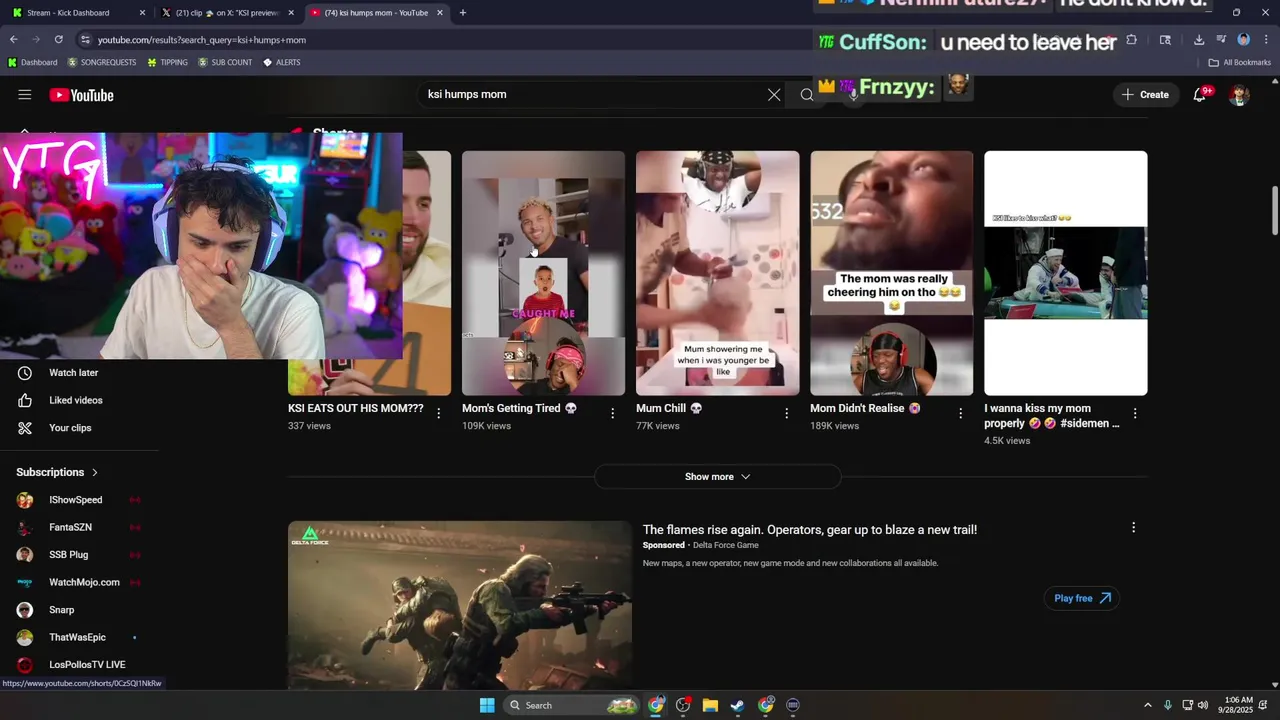
Task: Open the Chrome extensions puzzle icon
Action: coord(1131,40)
